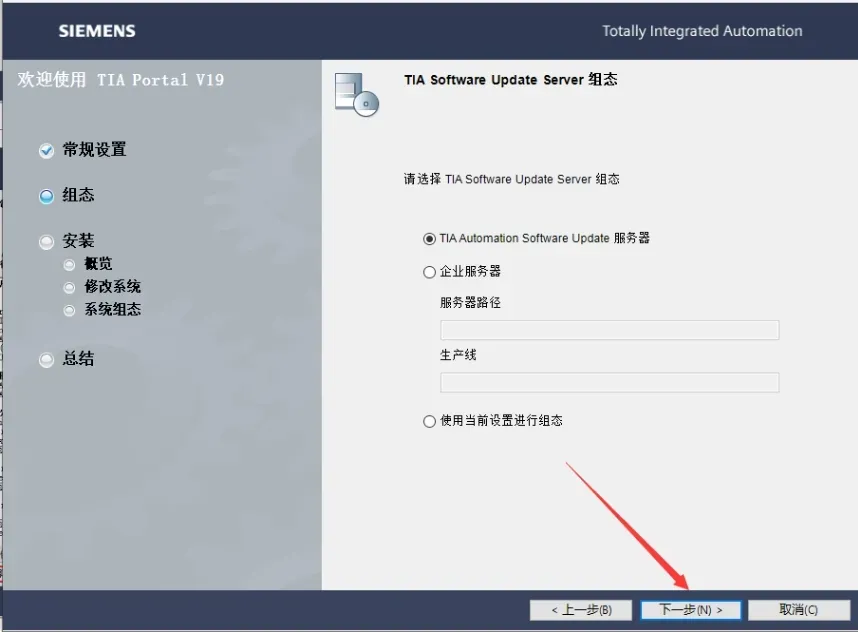
Task: Click the step bullet beside 修改系统
Action: point(69,287)
